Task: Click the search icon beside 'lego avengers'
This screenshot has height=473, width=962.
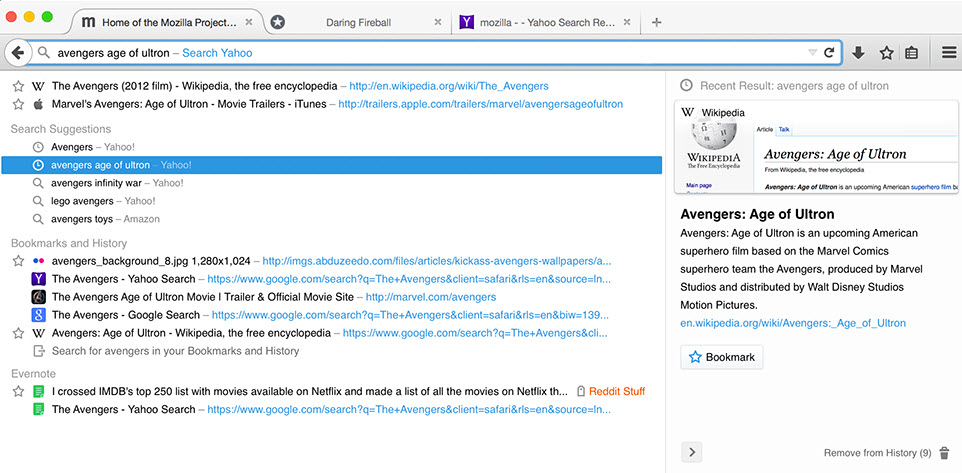Action: (x=38, y=201)
